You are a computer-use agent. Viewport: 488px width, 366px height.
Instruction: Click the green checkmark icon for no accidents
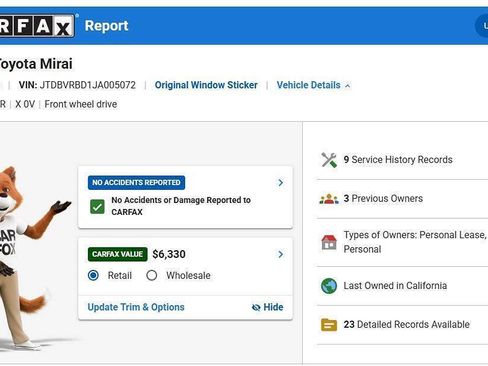tap(97, 207)
